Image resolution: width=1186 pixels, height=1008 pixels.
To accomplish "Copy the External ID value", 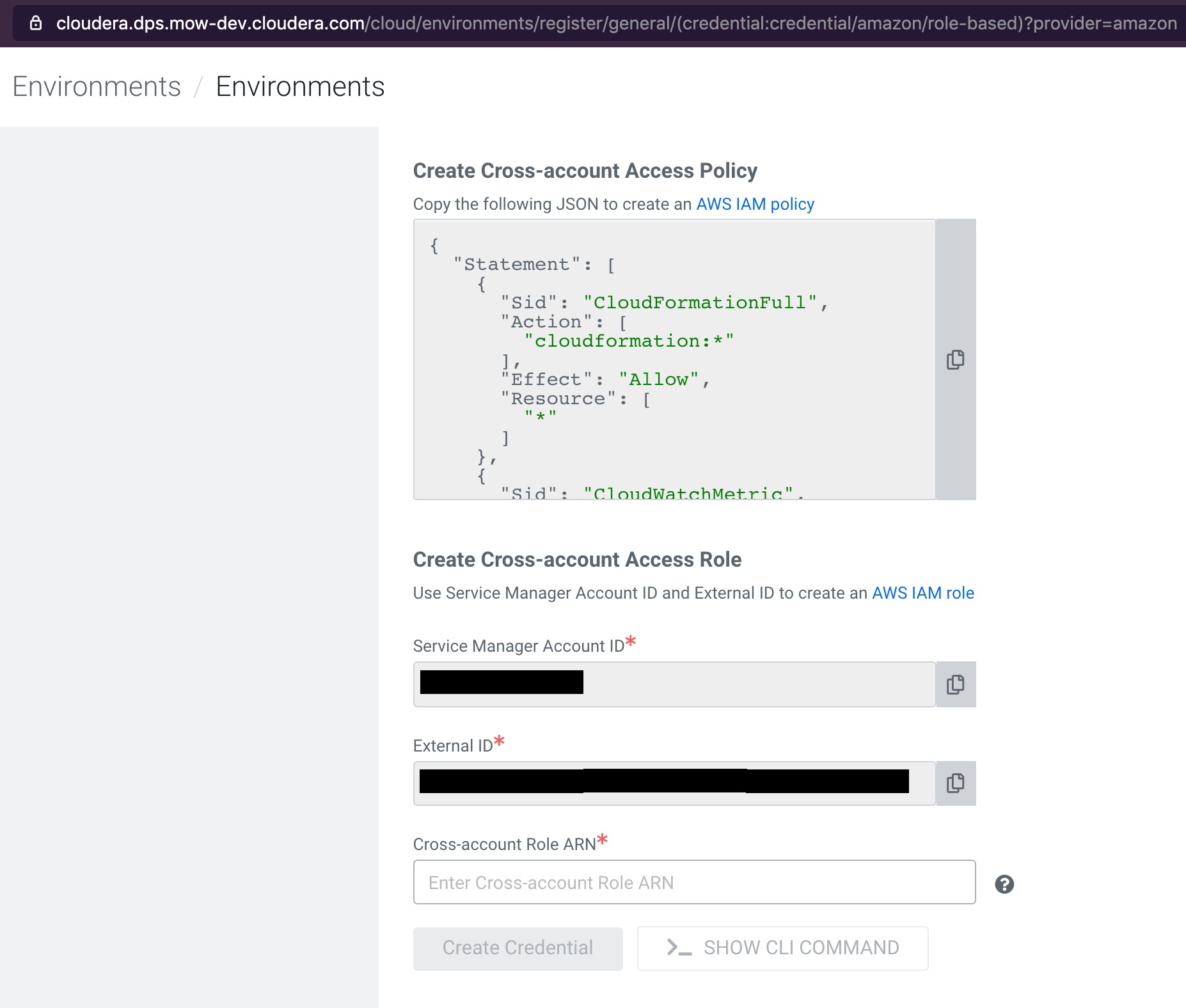I will click(x=955, y=783).
